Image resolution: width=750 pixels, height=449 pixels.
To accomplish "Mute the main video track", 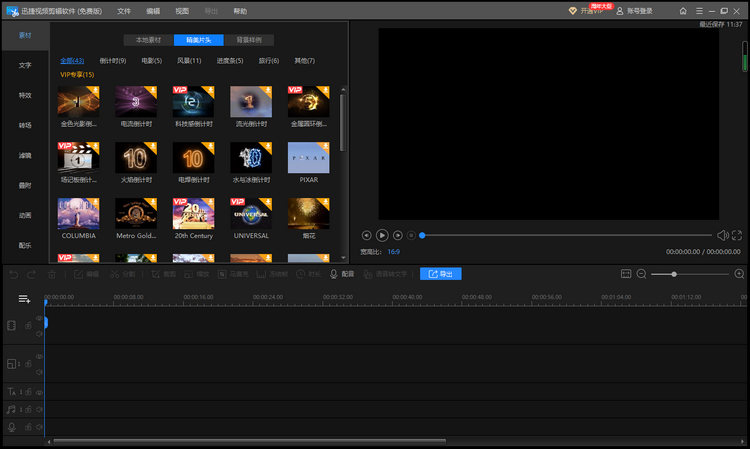I will coord(39,334).
